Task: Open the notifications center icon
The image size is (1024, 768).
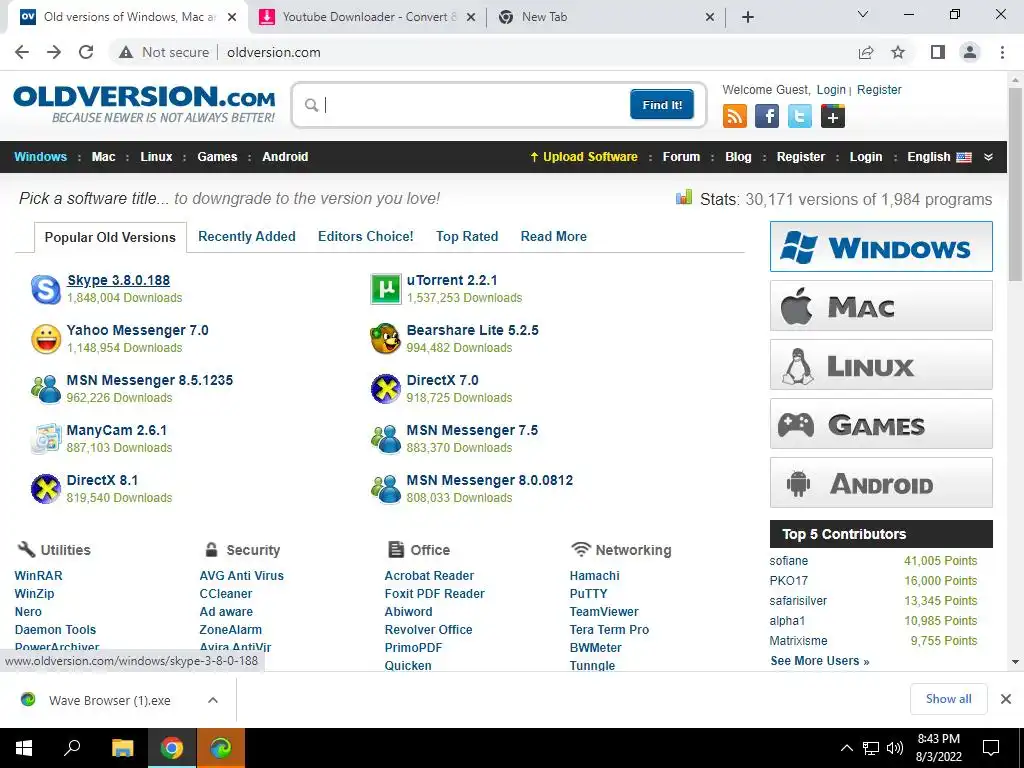Action: 991,748
